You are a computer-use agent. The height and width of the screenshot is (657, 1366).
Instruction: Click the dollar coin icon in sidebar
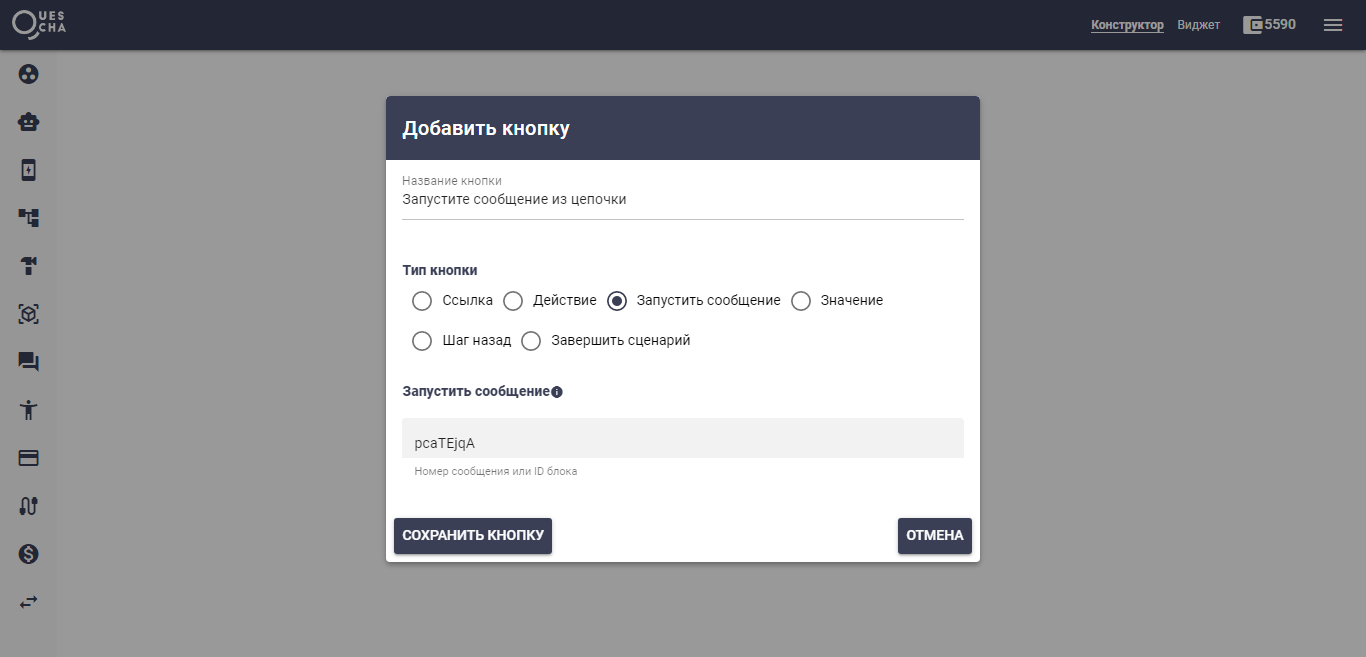(29, 554)
